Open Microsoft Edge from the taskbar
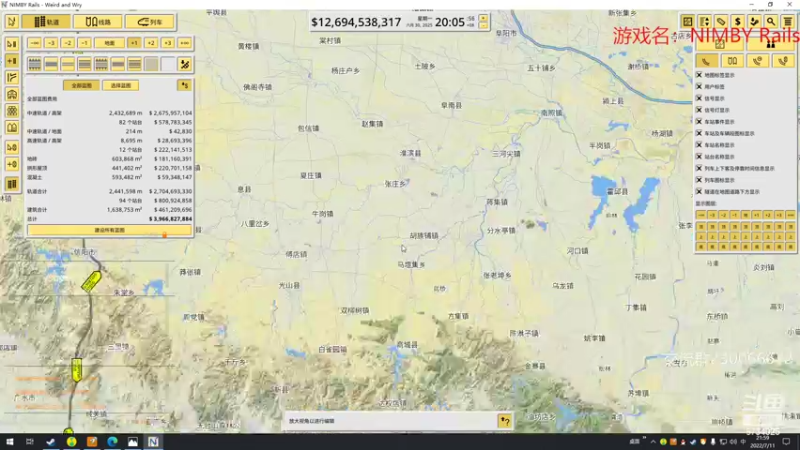Image resolution: width=800 pixels, height=450 pixels. pyautogui.click(x=112, y=442)
